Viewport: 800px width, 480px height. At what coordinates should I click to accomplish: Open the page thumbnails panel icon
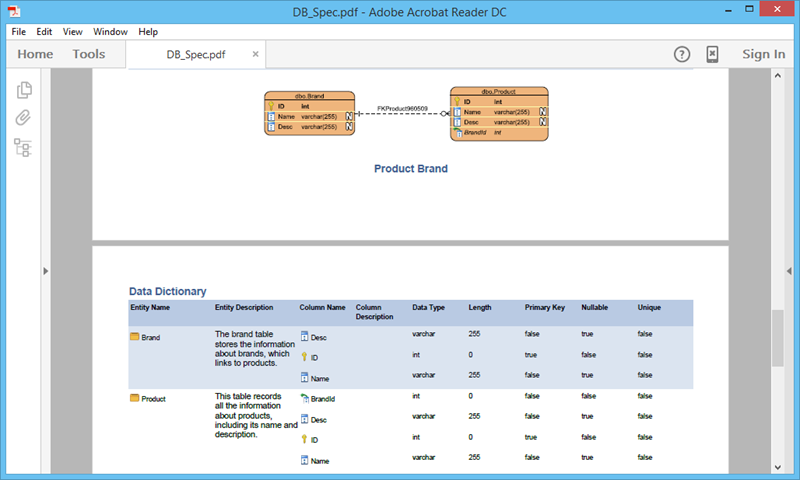24,90
